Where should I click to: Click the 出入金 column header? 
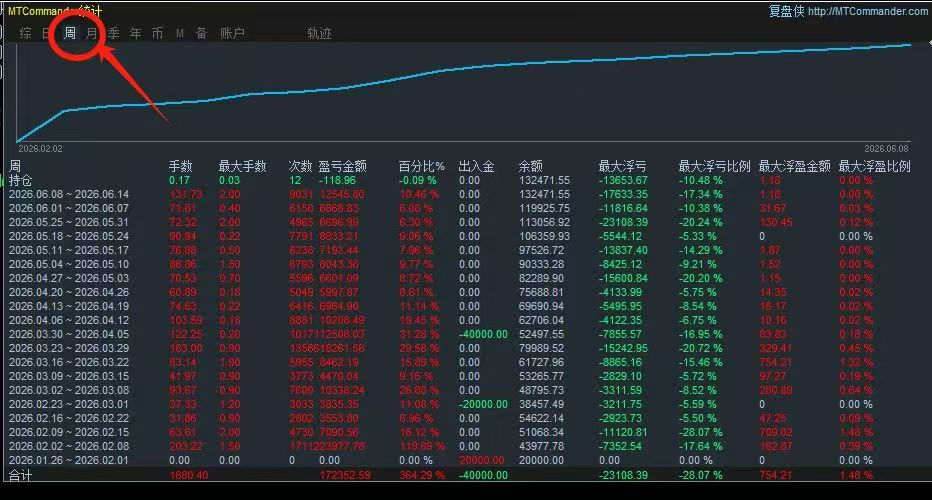click(x=477, y=166)
